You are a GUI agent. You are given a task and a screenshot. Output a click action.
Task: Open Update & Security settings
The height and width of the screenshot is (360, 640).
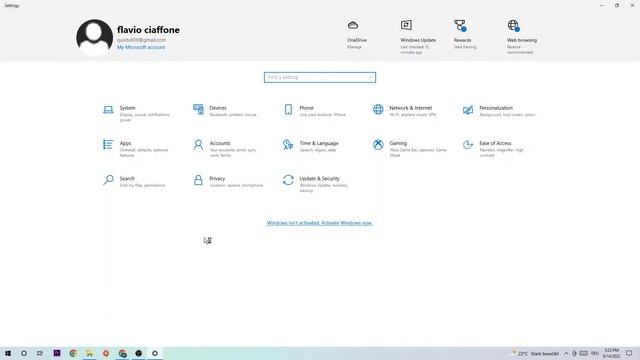[x=316, y=184]
